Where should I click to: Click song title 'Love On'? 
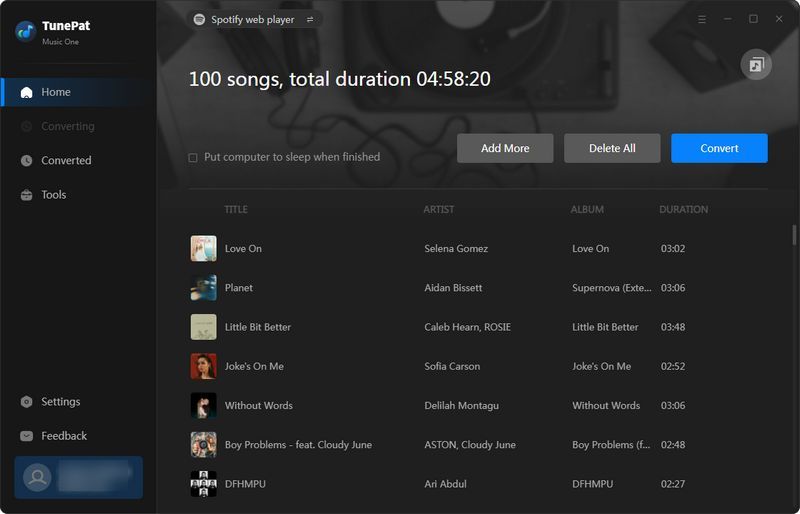coord(243,249)
